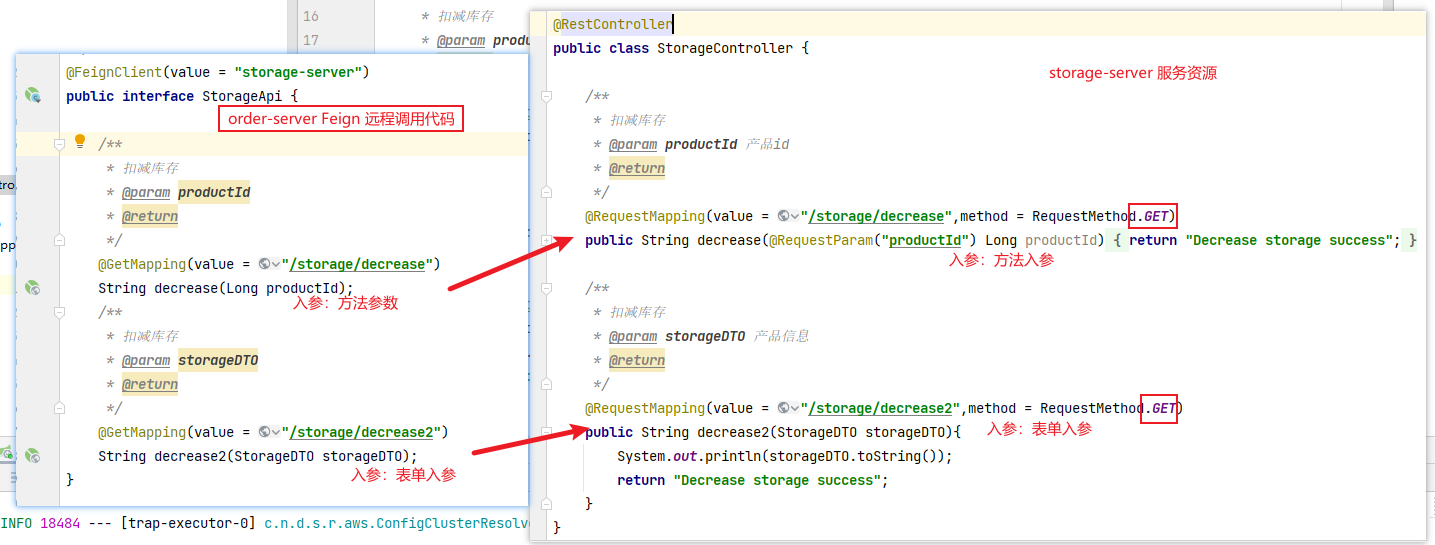Click @RestController annotation
Viewport: 1435px width, 545px height.
point(613,24)
